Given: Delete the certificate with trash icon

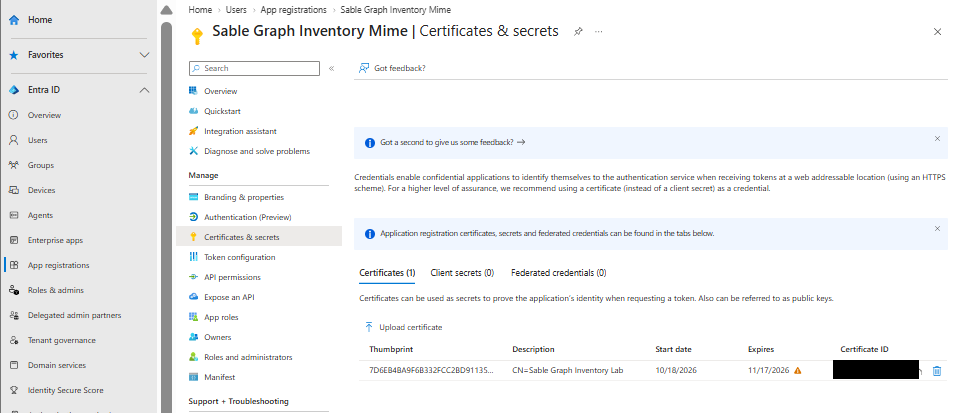Looking at the screenshot, I should tap(937, 370).
